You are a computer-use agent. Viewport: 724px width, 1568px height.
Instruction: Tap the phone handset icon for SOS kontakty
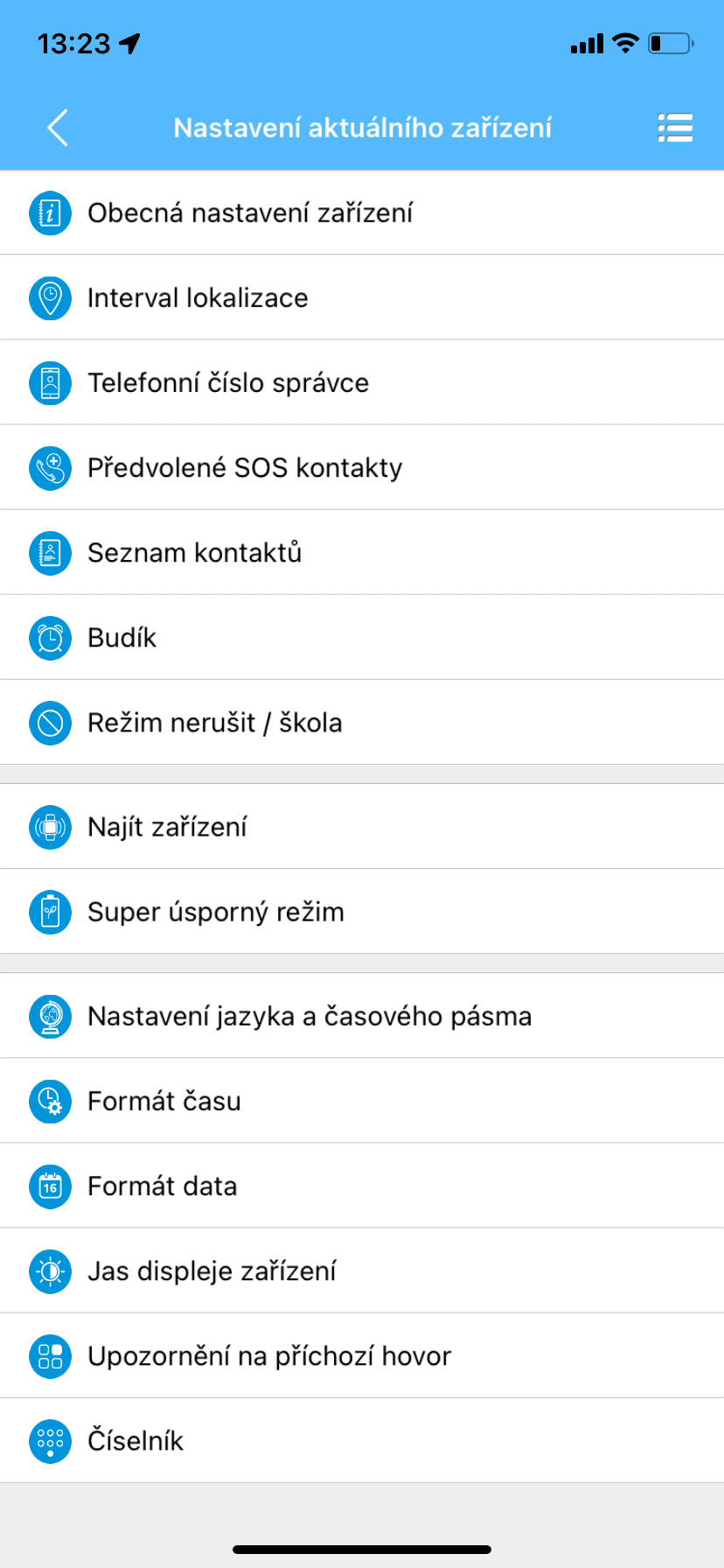pyautogui.click(x=50, y=468)
